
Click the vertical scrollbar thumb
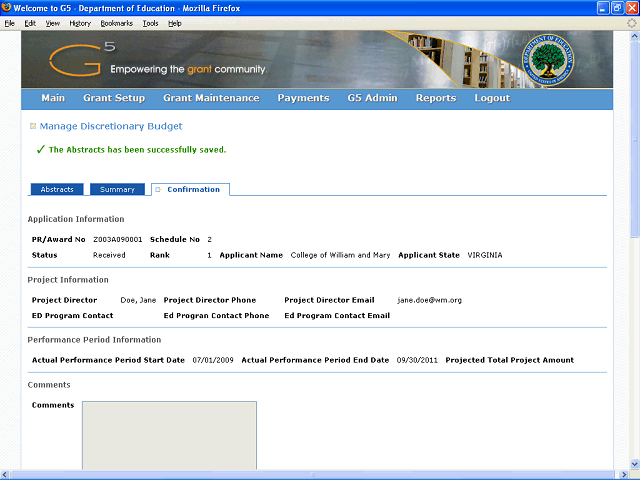click(x=635, y=139)
